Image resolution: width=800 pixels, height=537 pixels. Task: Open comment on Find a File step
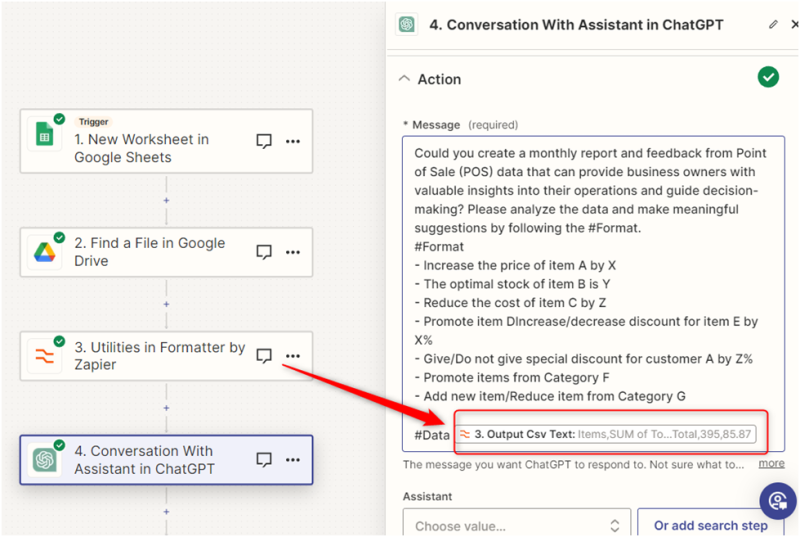[x=264, y=252]
